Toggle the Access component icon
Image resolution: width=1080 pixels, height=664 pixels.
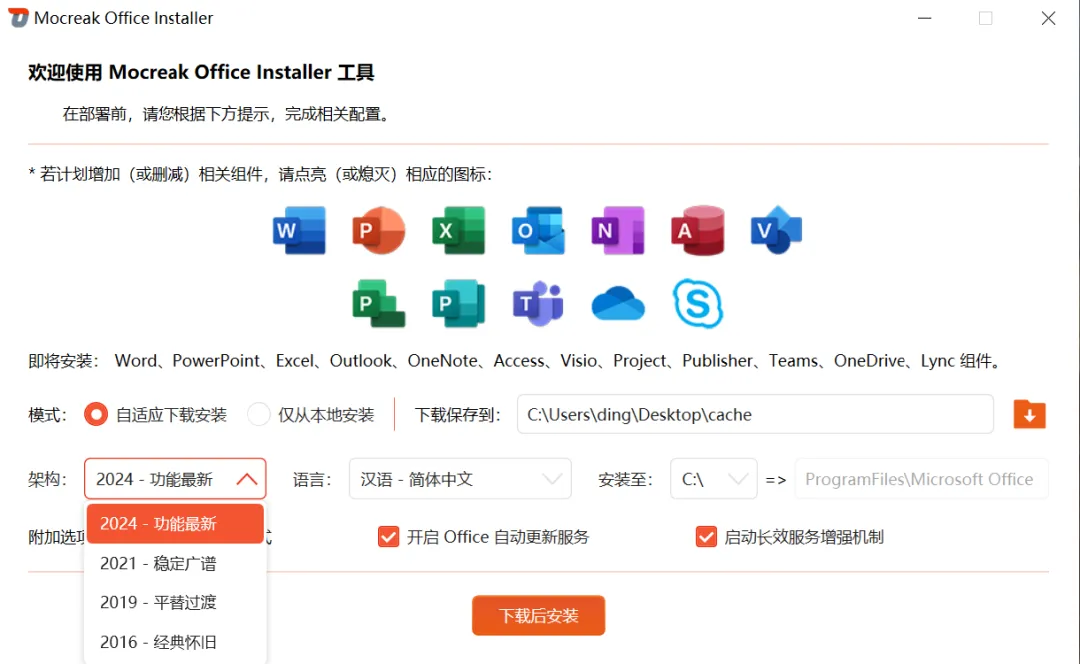tap(698, 230)
